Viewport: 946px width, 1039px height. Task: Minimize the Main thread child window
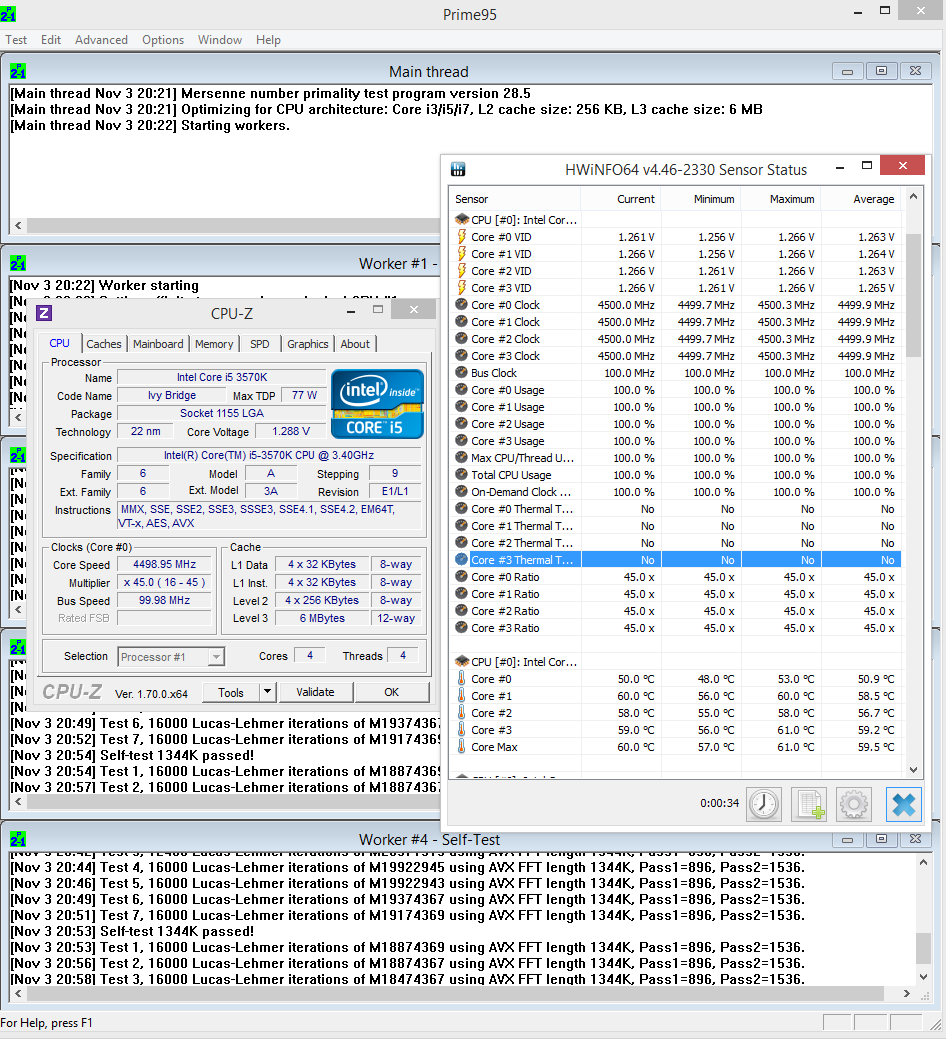point(847,71)
